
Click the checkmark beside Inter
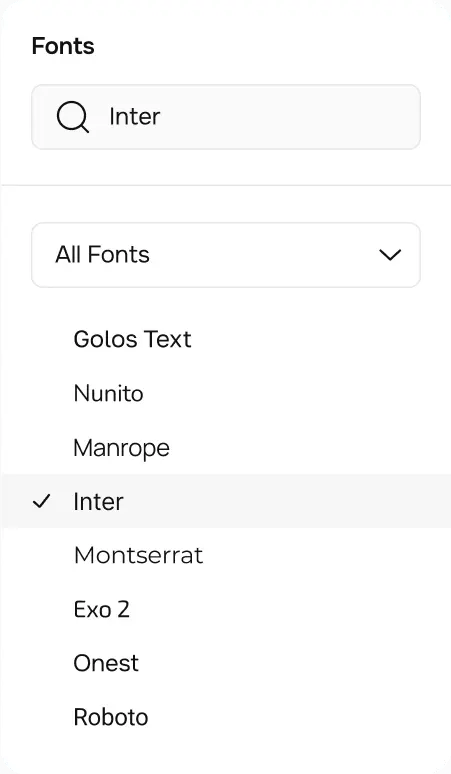click(41, 502)
